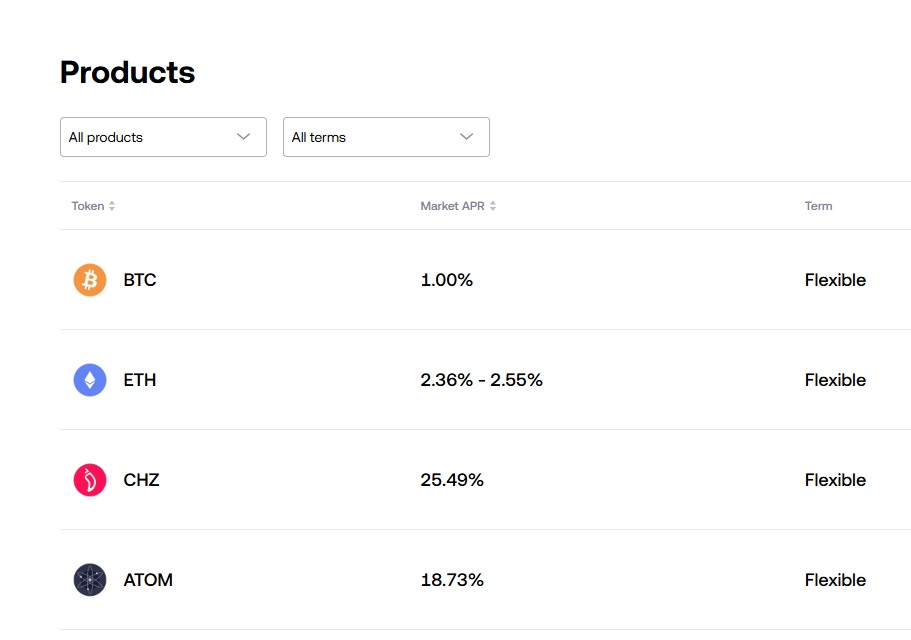
Task: Click the Market APR column header
Action: pos(452,206)
